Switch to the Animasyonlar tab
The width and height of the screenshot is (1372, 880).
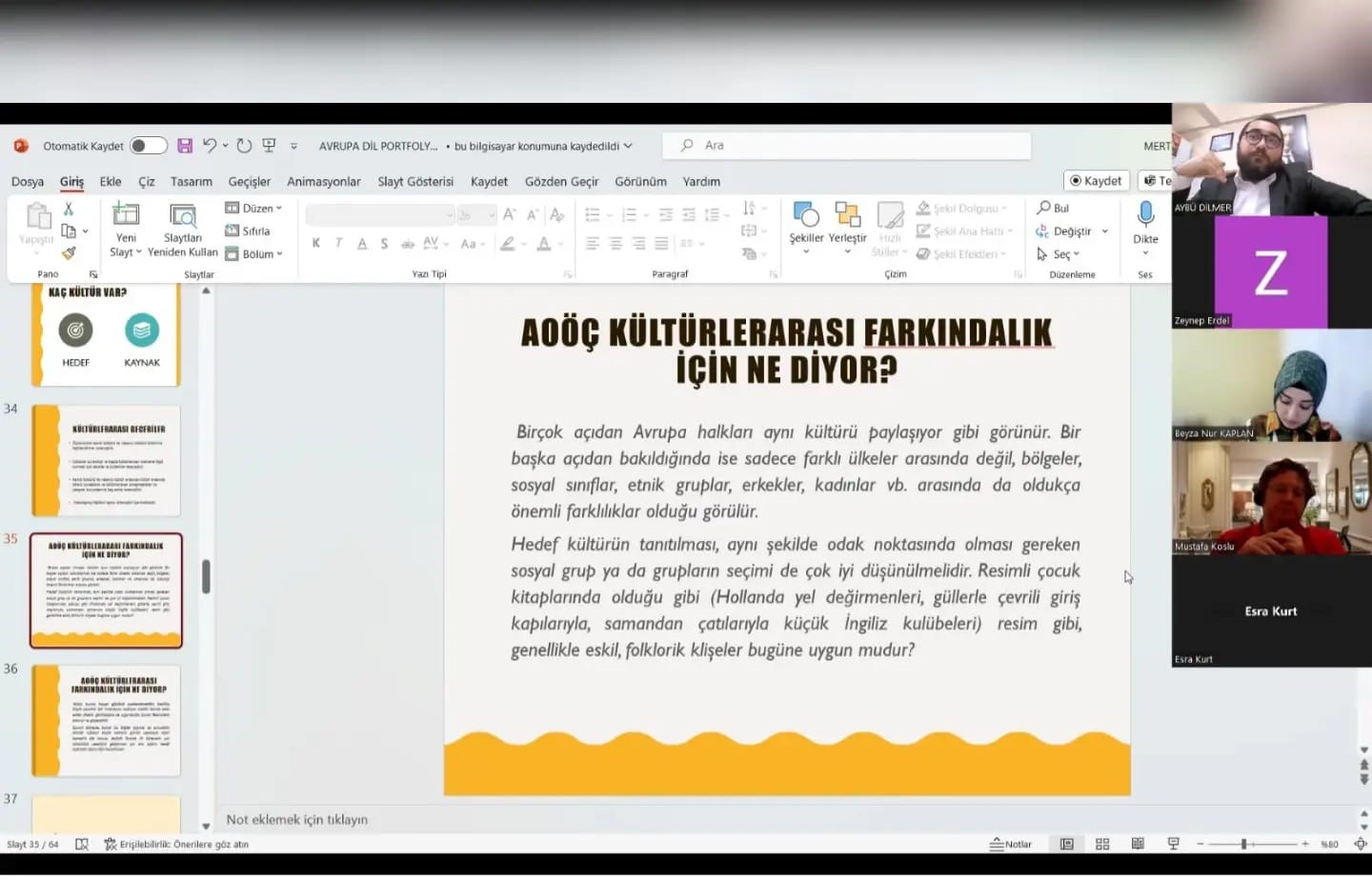tap(324, 182)
